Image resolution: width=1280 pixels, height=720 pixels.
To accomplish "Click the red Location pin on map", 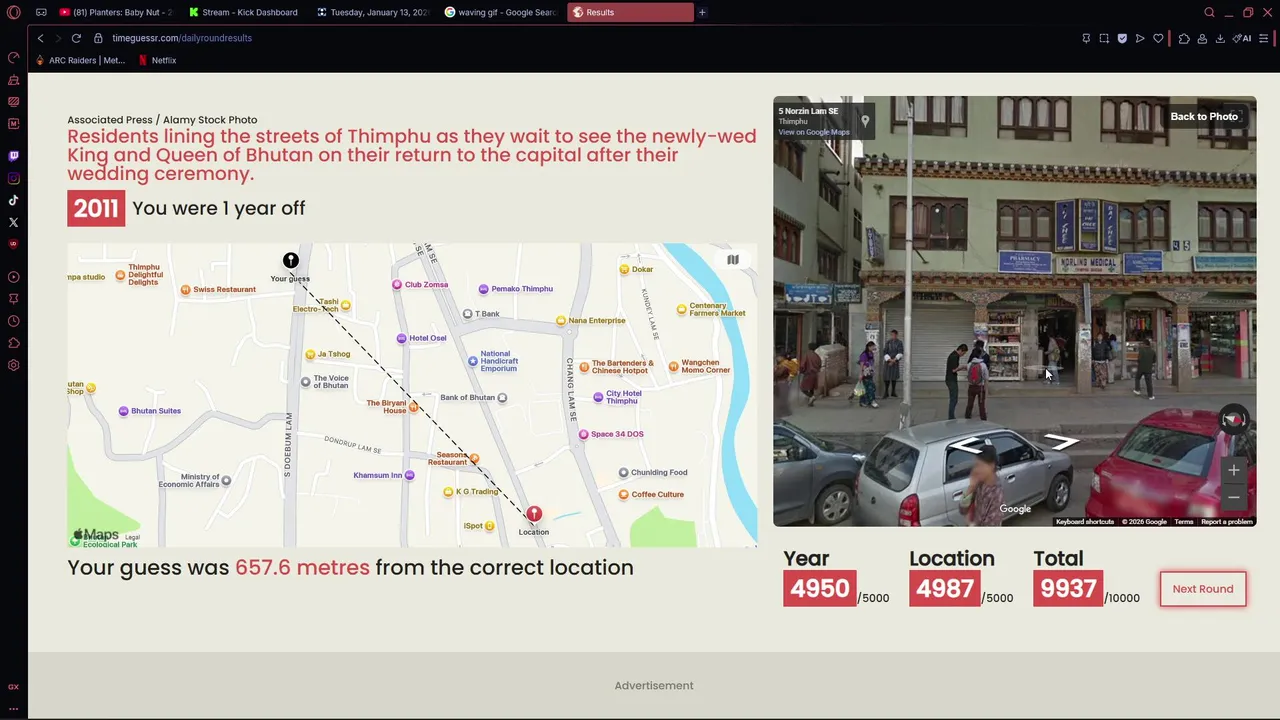I will [x=534, y=514].
